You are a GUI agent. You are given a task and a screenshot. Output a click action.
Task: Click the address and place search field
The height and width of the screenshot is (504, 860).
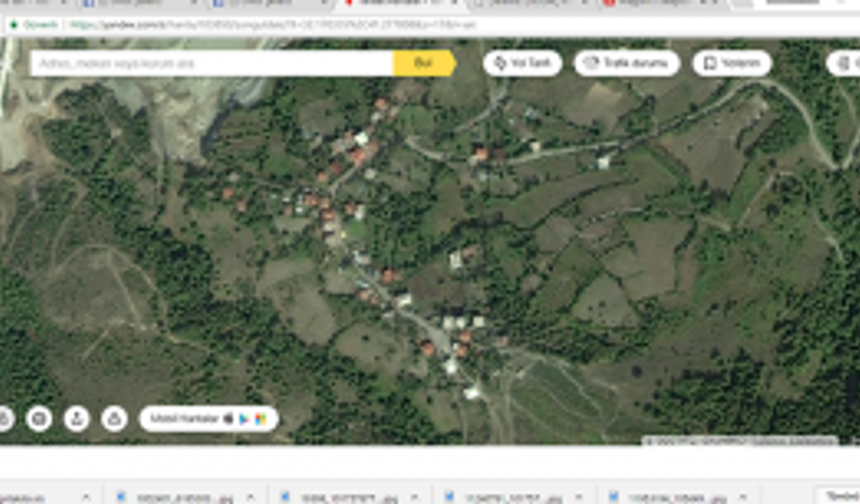pos(212,63)
